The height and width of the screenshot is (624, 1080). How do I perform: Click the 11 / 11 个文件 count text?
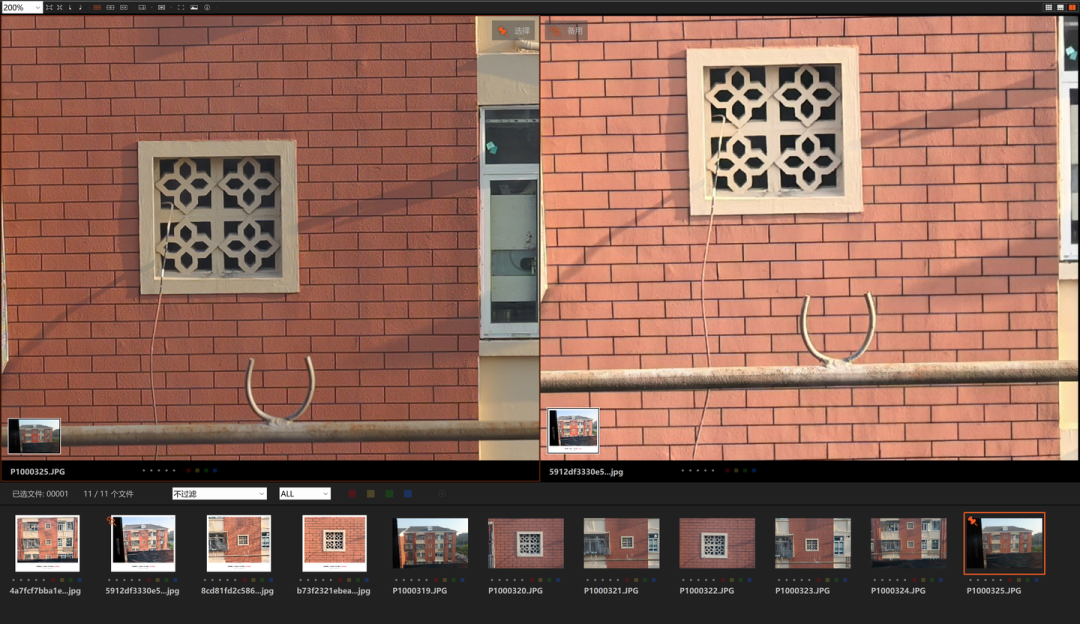[109, 494]
